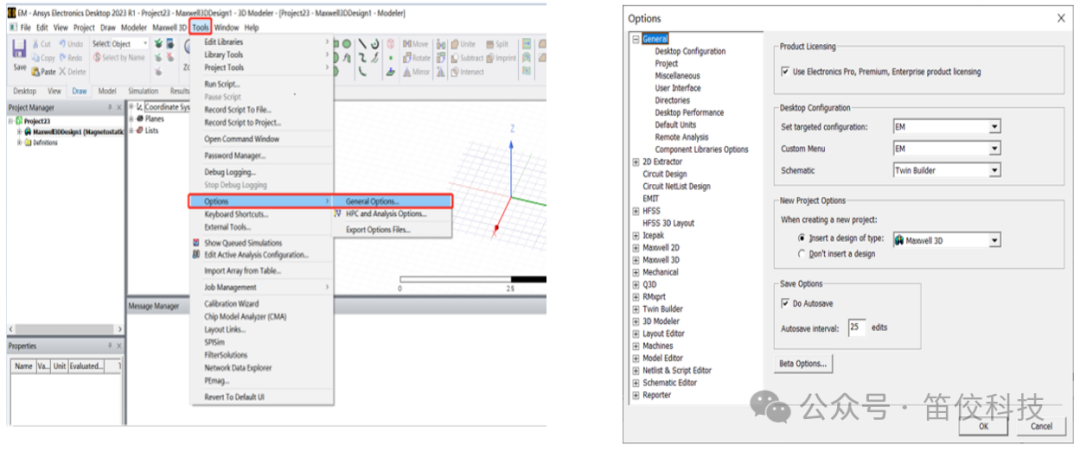This screenshot has width=1080, height=451.
Task: Click the Edit Active Analysis Configuration icon
Action: pyautogui.click(x=197, y=255)
